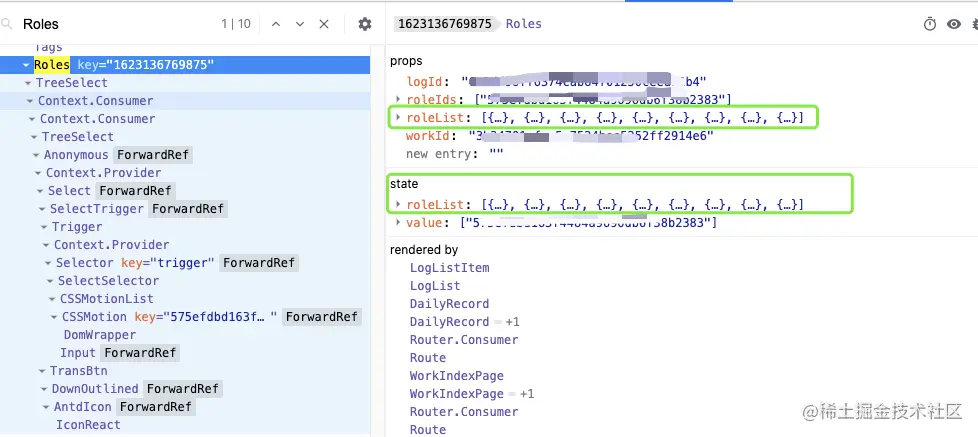Select the IconReact tree row
Viewport: 978px width, 437px height.
coord(185,425)
